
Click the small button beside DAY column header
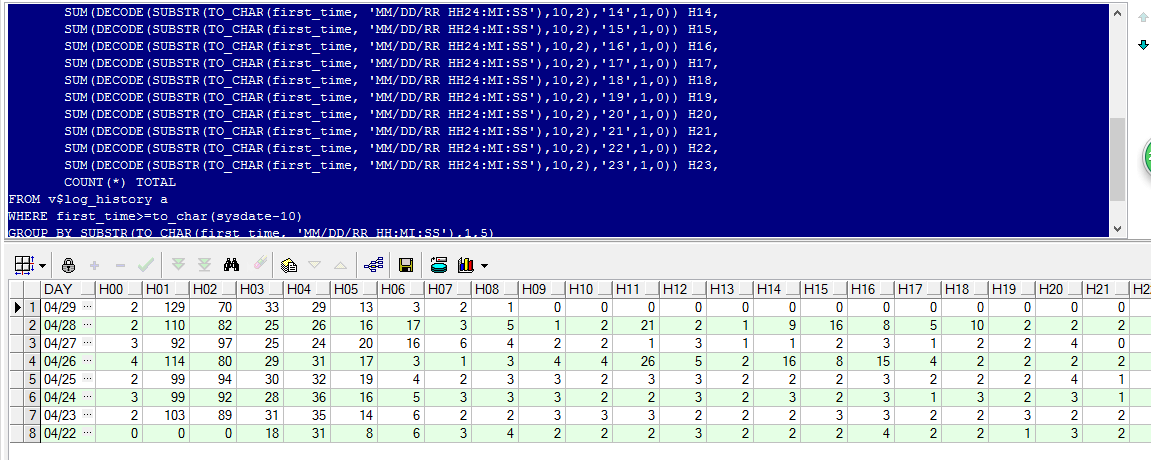(x=87, y=289)
